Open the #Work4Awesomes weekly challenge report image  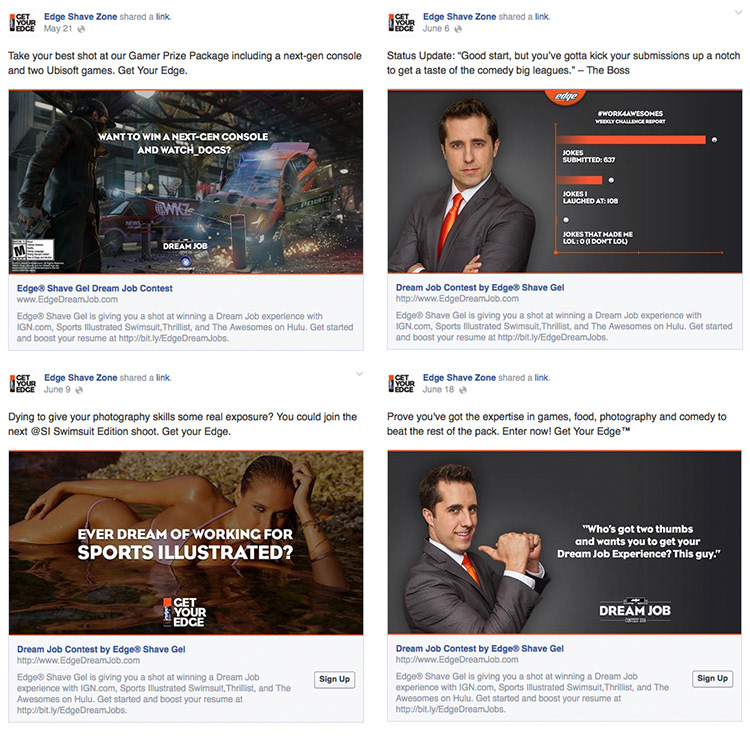[x=565, y=181]
